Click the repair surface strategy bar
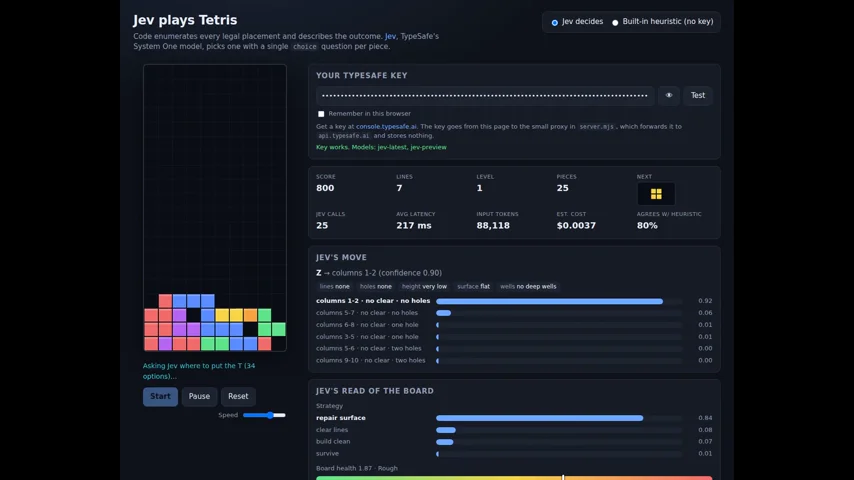 [x=559, y=418]
